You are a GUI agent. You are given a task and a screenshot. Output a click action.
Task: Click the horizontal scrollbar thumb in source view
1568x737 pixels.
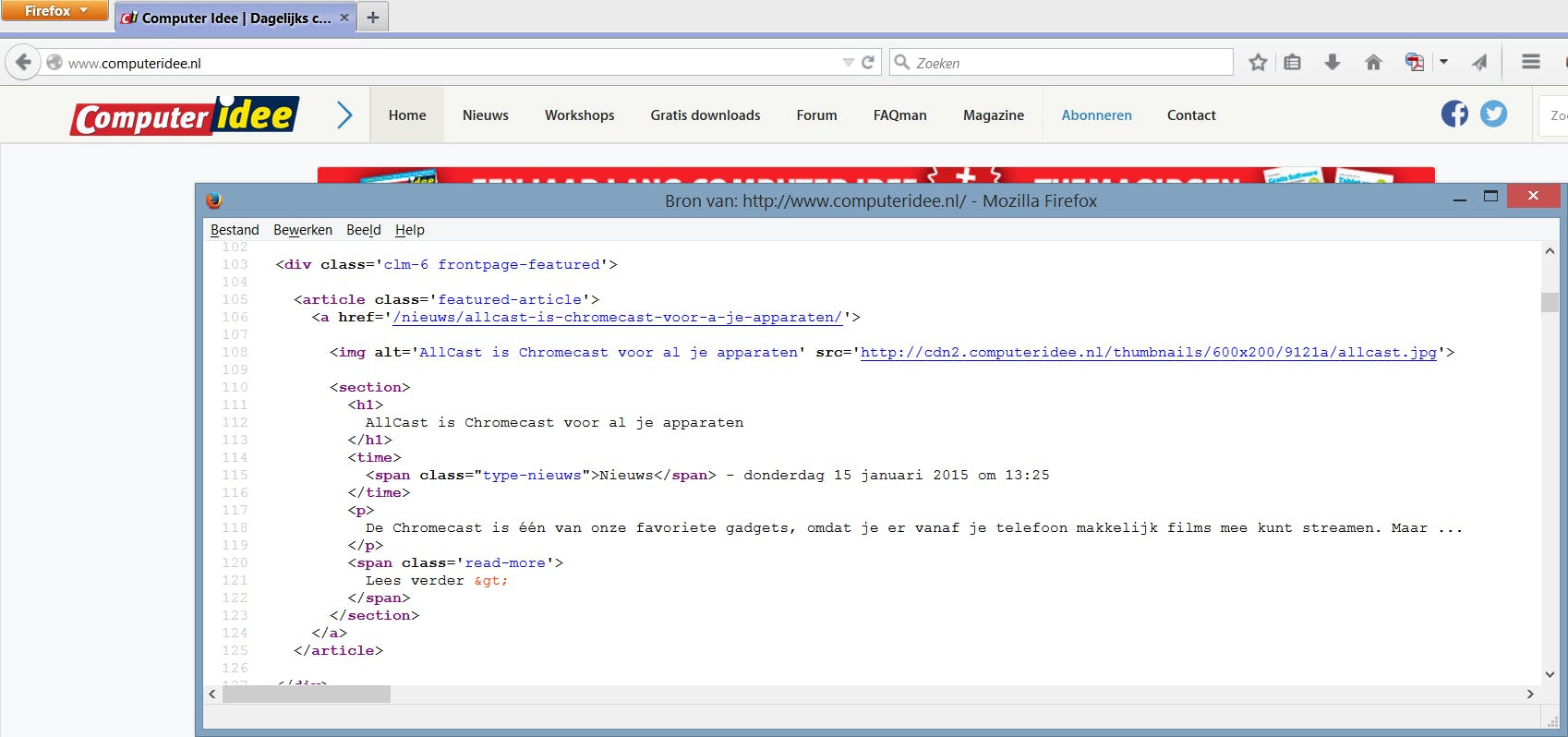307,694
